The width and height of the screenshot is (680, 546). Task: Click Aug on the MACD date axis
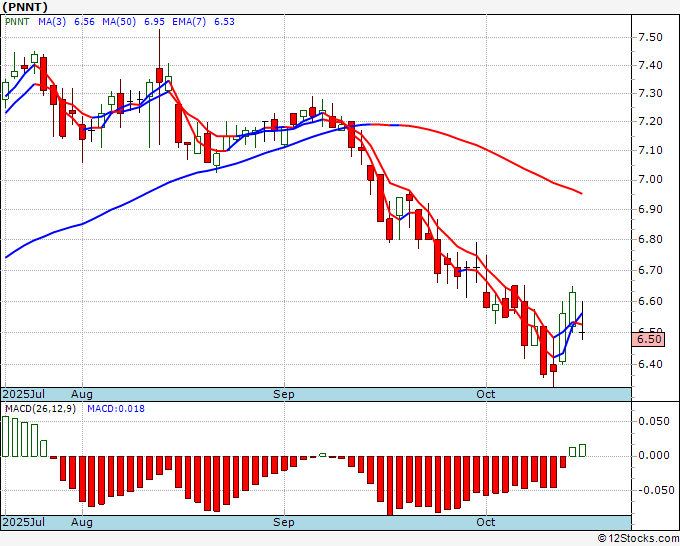[82, 522]
